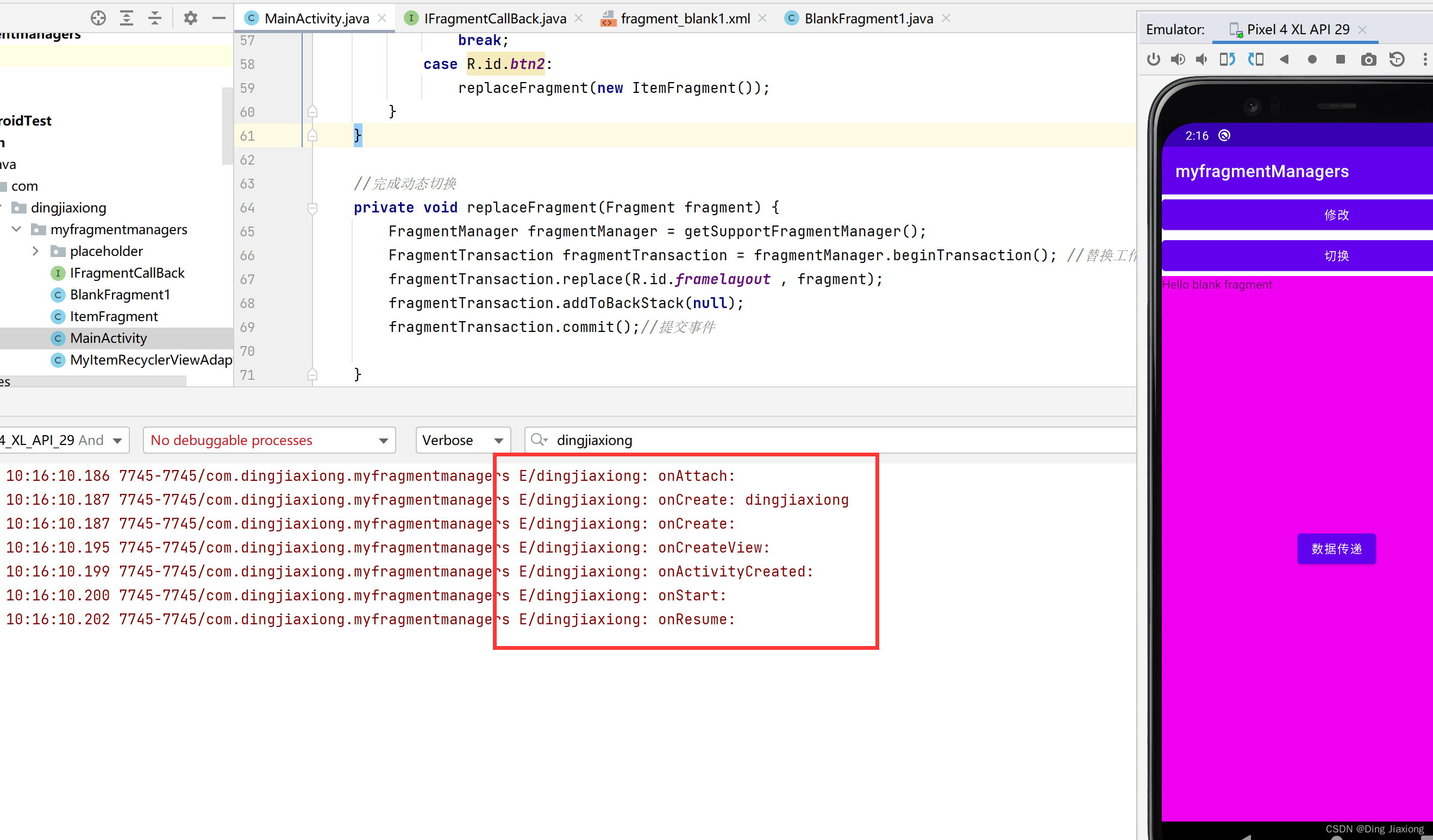Click the onAttach log line
Screen dimensions: 1433x840
pyautogui.click(x=370, y=475)
